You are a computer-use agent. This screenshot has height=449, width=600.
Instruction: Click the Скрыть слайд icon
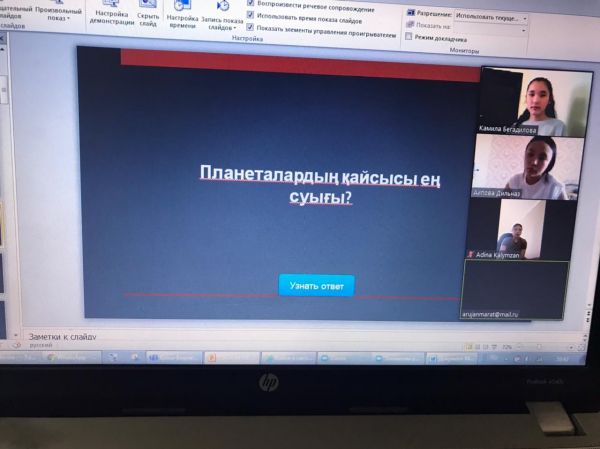(147, 15)
